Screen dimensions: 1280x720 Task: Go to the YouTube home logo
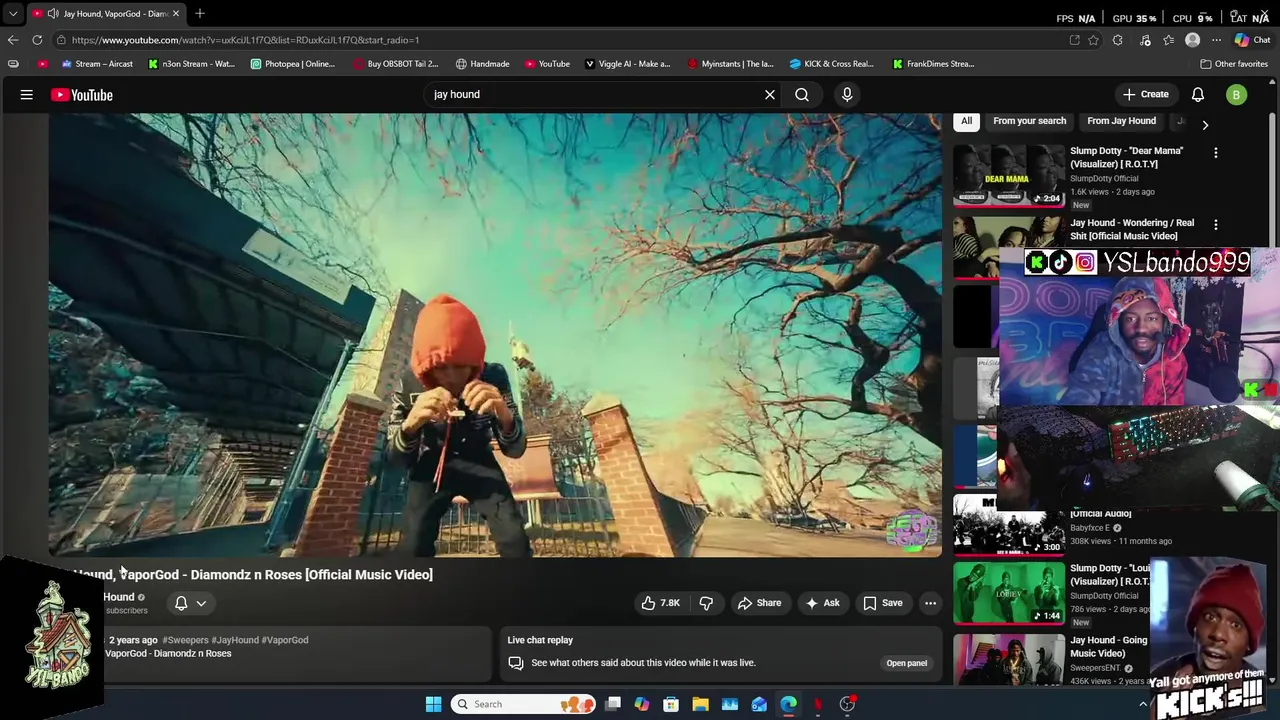pos(82,95)
